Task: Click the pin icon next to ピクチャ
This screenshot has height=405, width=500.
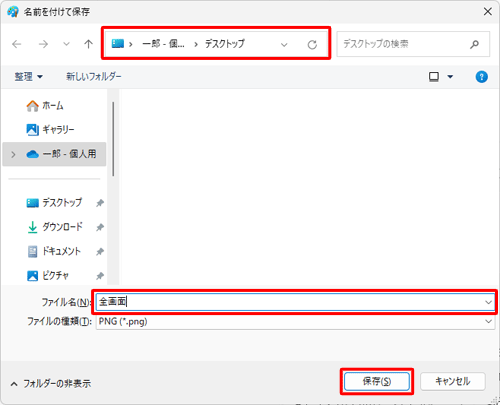Action: [100, 276]
